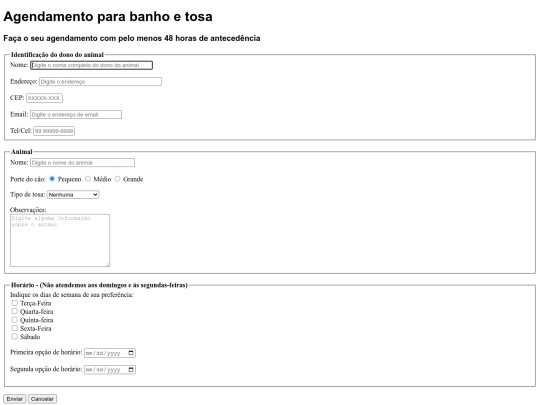This screenshot has width=540, height=405.
Task: Check the Sexta-Feira checkbox
Action: coord(14,328)
